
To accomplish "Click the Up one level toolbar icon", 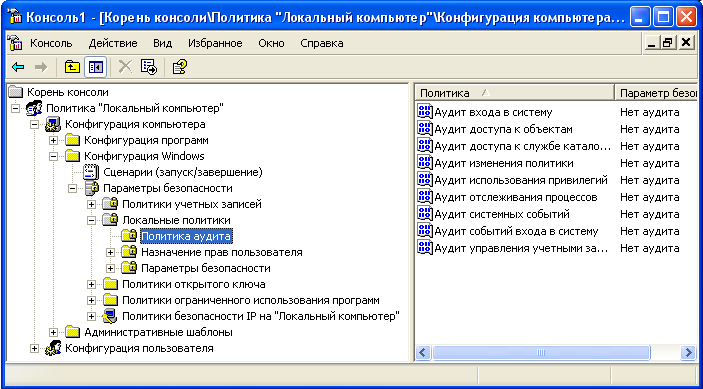I will pyautogui.click(x=72, y=67).
